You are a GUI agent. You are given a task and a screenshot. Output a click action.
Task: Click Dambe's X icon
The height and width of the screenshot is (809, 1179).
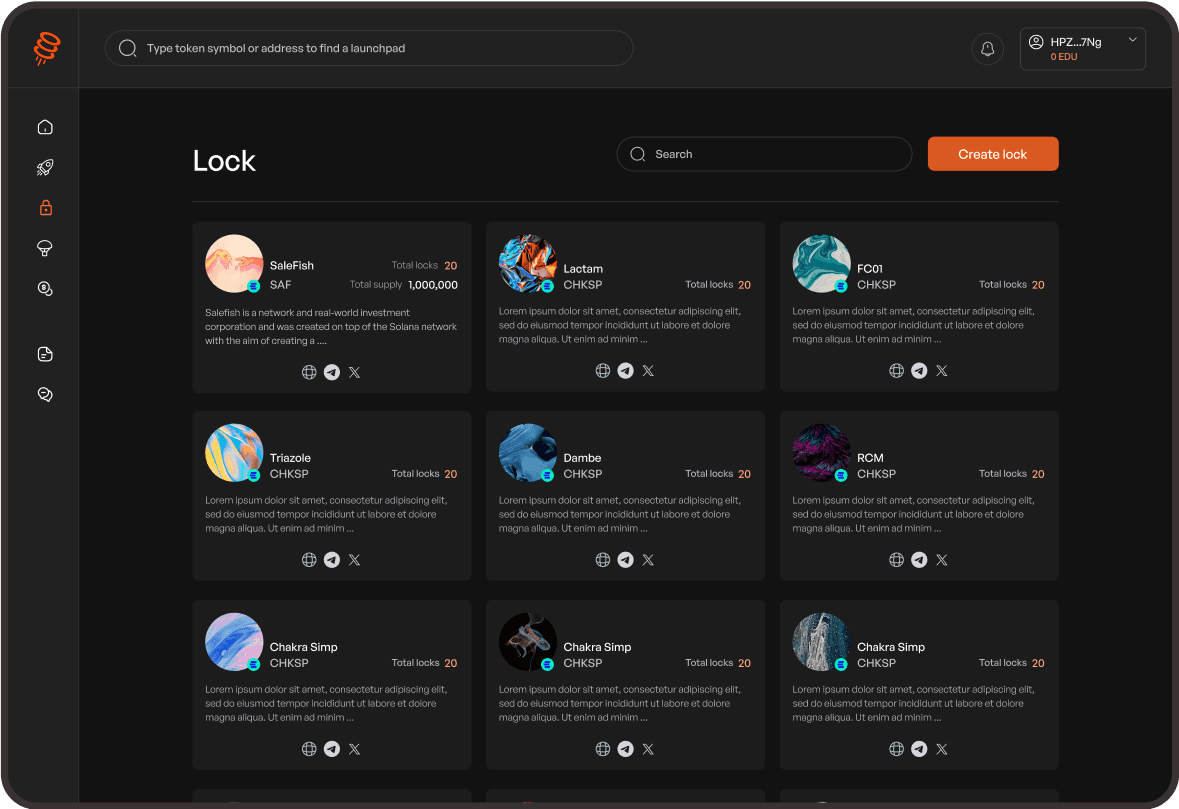coord(648,560)
